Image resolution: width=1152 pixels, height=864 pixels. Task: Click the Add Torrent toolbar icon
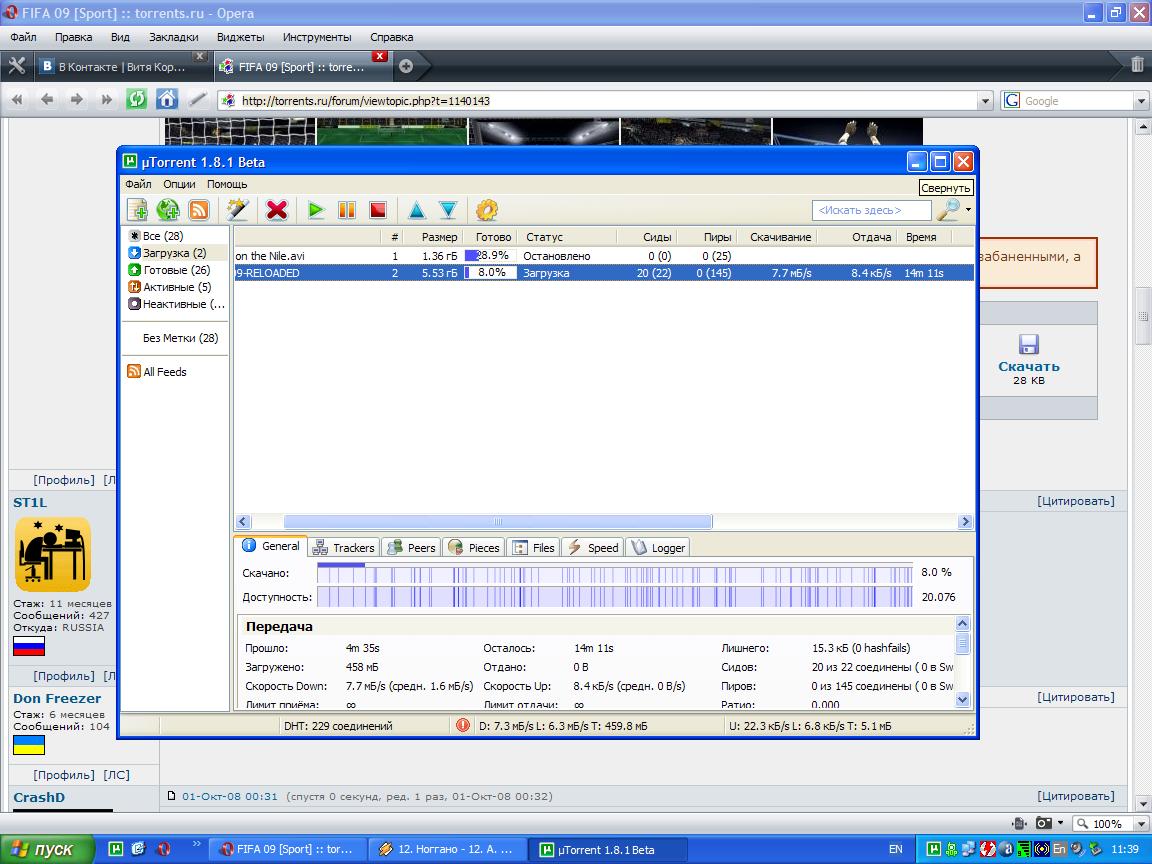pyautogui.click(x=137, y=210)
